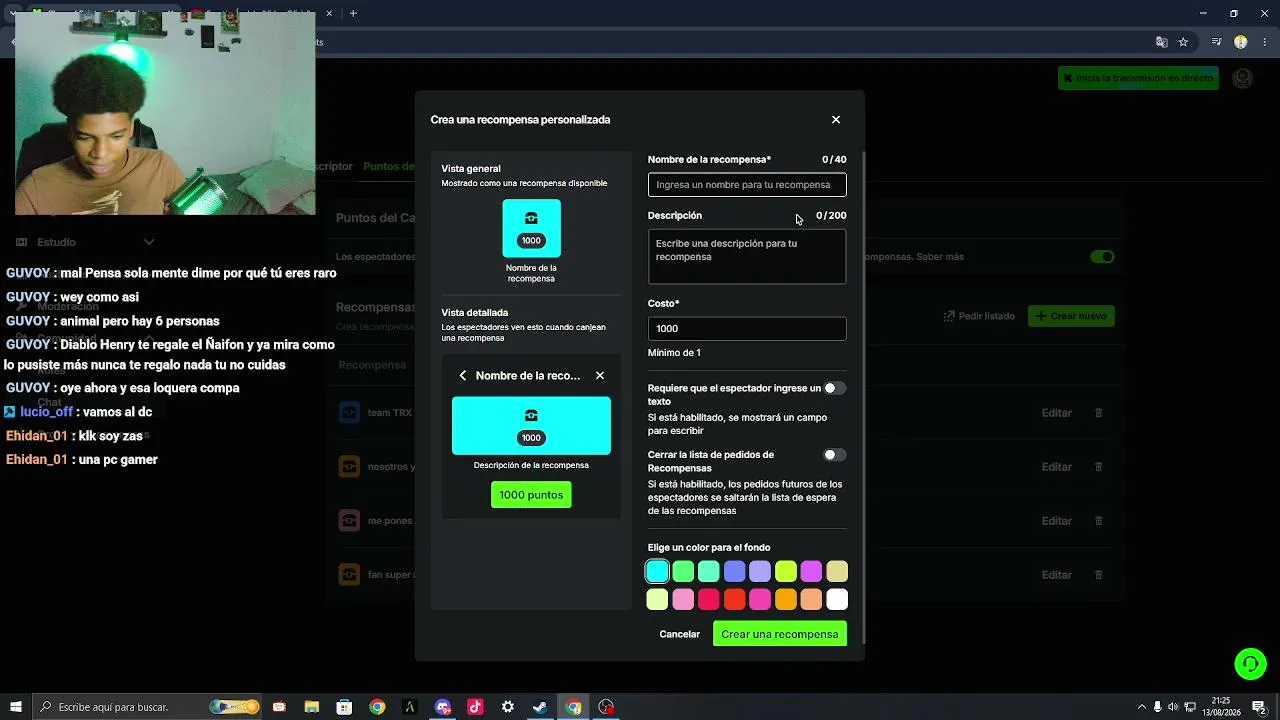Click into the Descripción text area
Image resolution: width=1280 pixels, height=720 pixels.
(x=747, y=257)
